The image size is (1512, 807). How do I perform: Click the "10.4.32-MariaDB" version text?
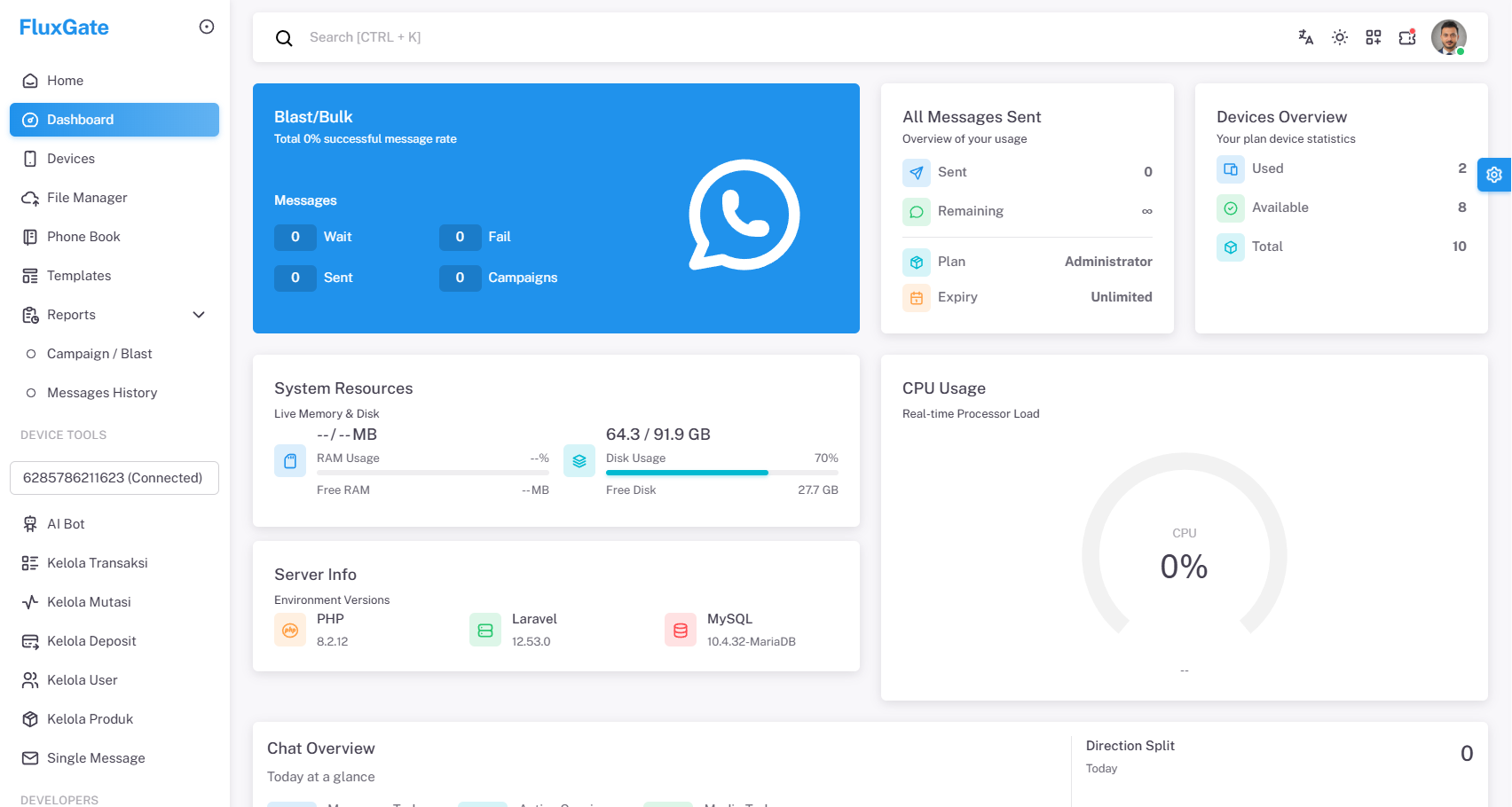click(x=752, y=642)
